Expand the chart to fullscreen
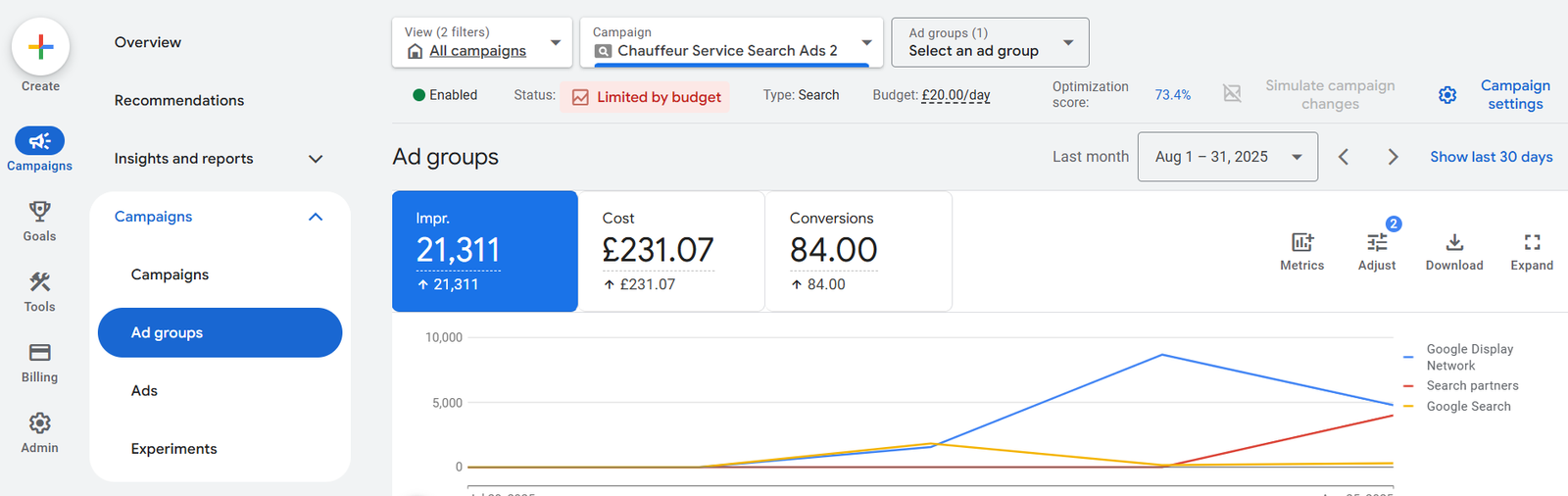 pos(1532,242)
